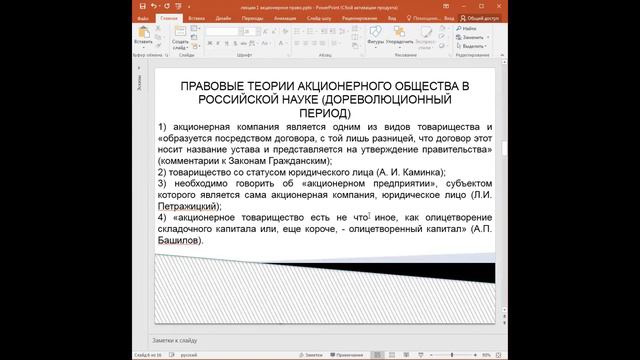Collapse the ribbon with the arrow
This screenshot has height=360, width=640.
click(502, 55)
